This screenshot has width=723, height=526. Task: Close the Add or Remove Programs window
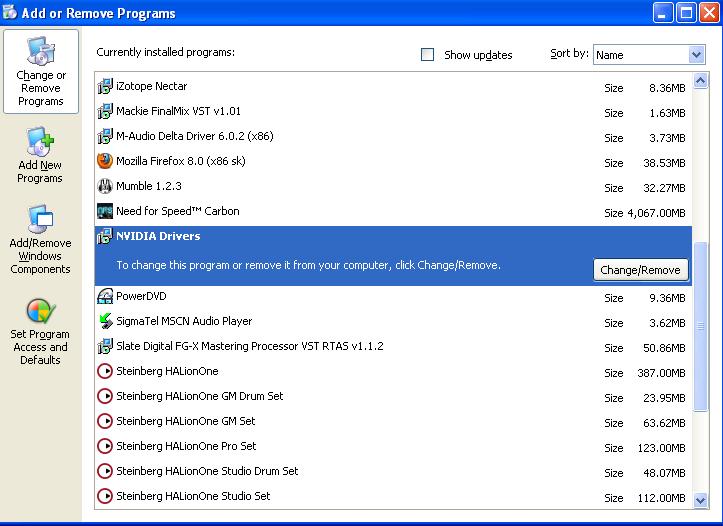(x=710, y=12)
